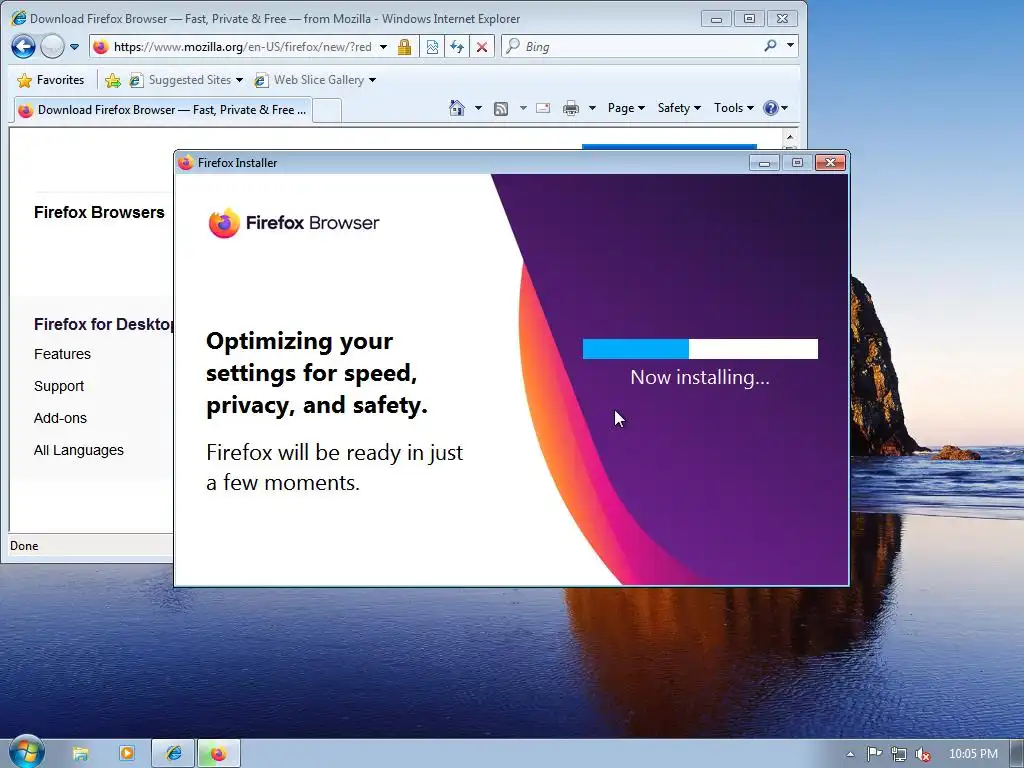Click the network tray icon

point(899,754)
